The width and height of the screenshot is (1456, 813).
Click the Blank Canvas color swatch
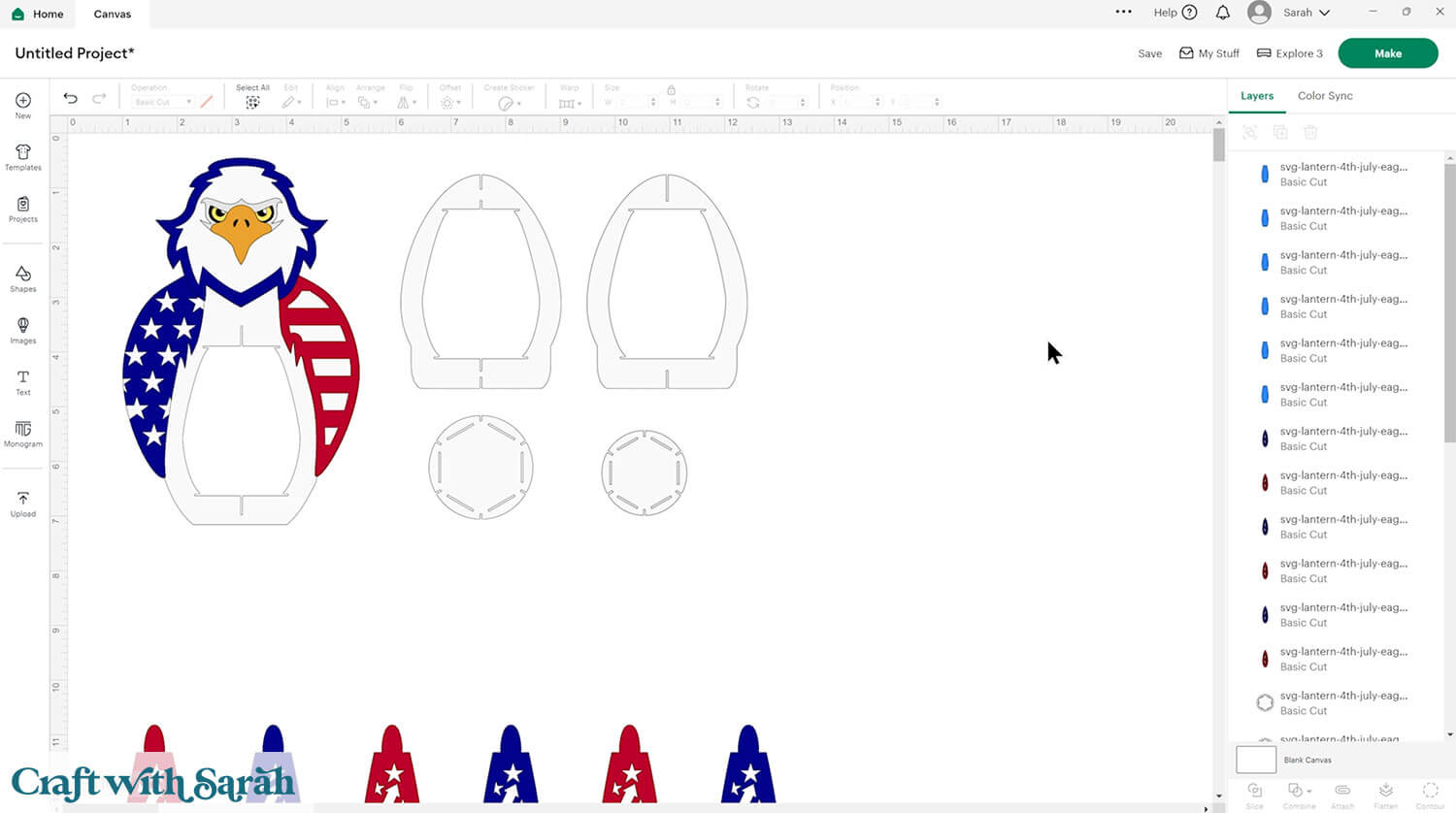point(1256,760)
